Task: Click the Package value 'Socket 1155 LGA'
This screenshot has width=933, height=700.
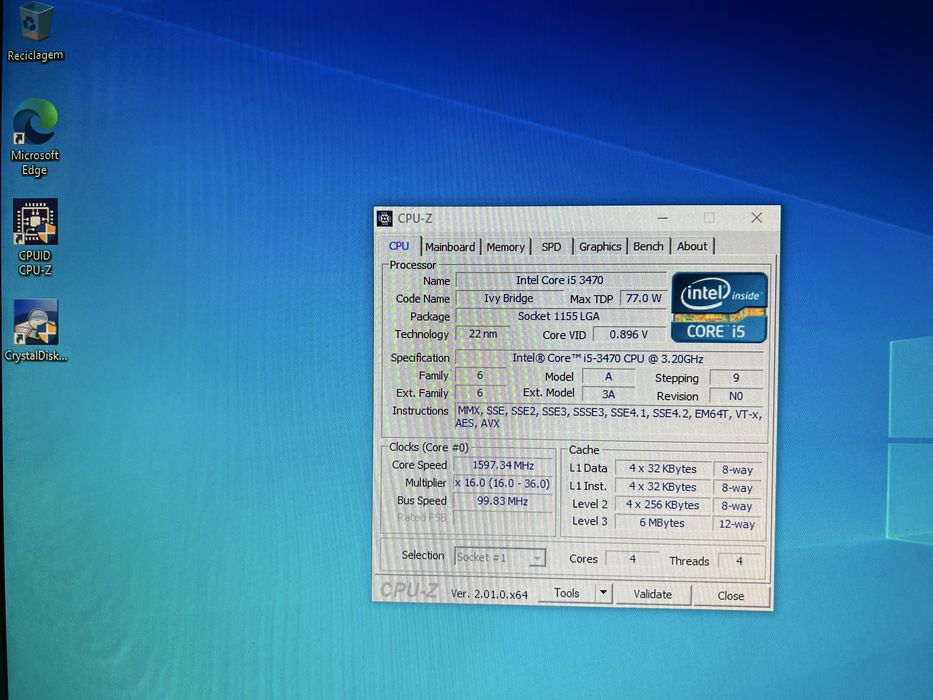Action: (x=559, y=316)
